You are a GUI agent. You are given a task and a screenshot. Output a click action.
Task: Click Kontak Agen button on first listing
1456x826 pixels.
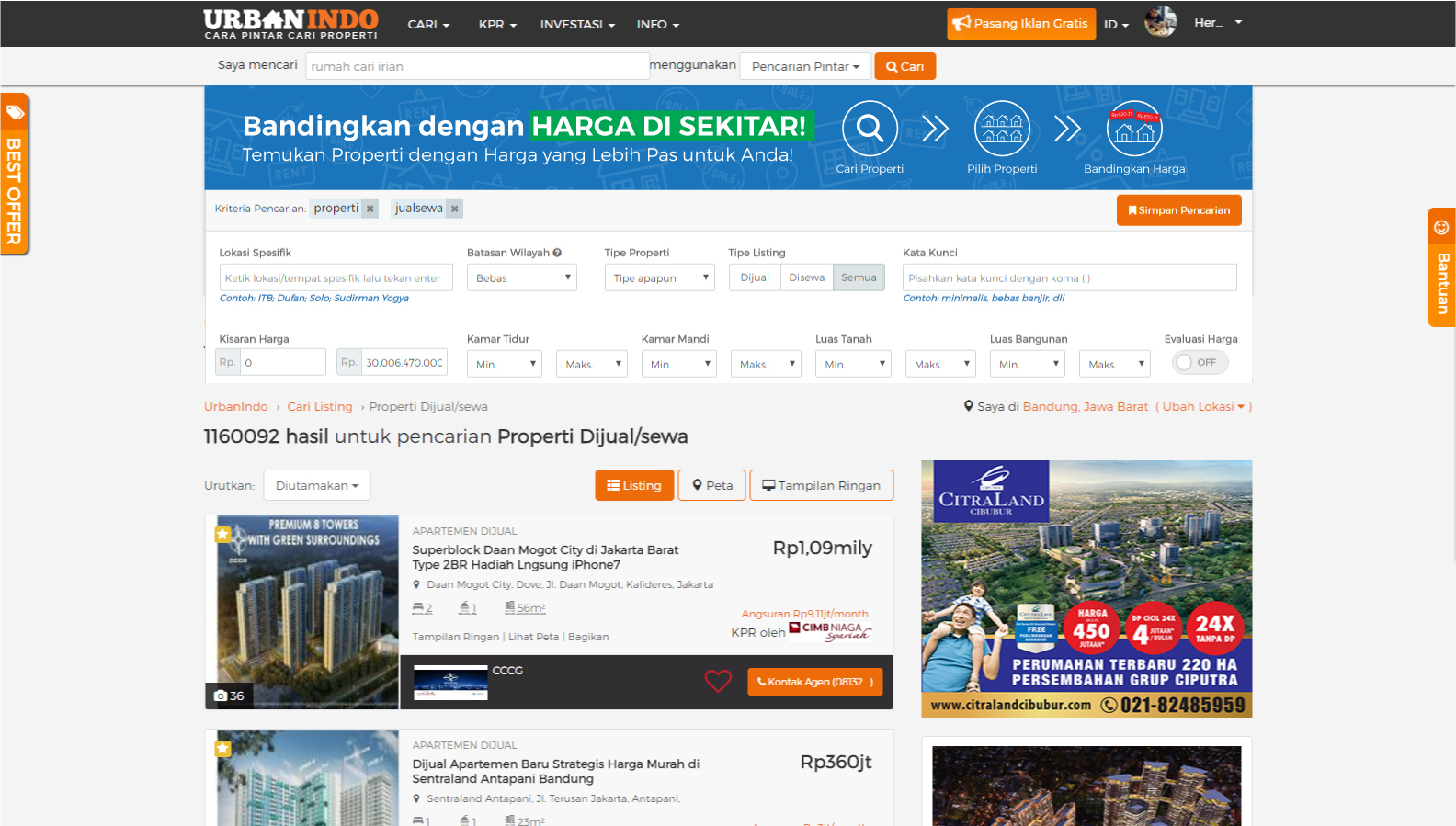pyautogui.click(x=815, y=682)
